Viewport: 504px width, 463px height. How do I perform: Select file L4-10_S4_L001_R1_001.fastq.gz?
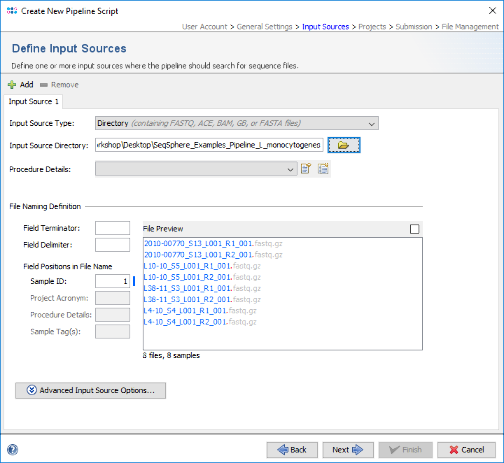200,311
